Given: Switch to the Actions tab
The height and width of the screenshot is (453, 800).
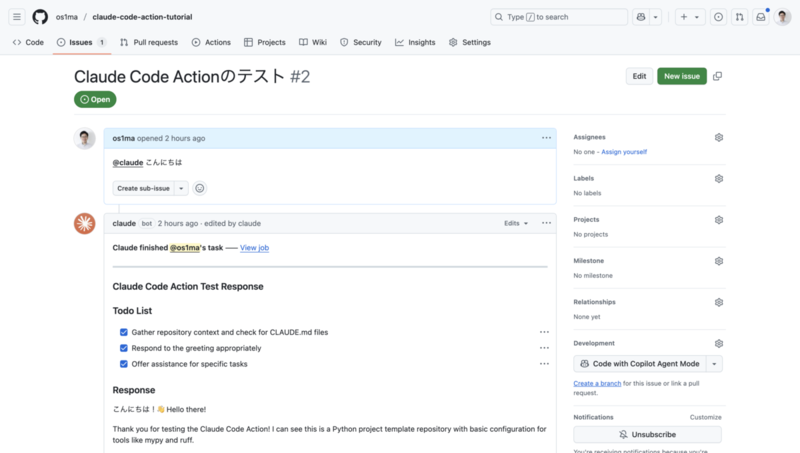Looking at the screenshot, I should [211, 42].
